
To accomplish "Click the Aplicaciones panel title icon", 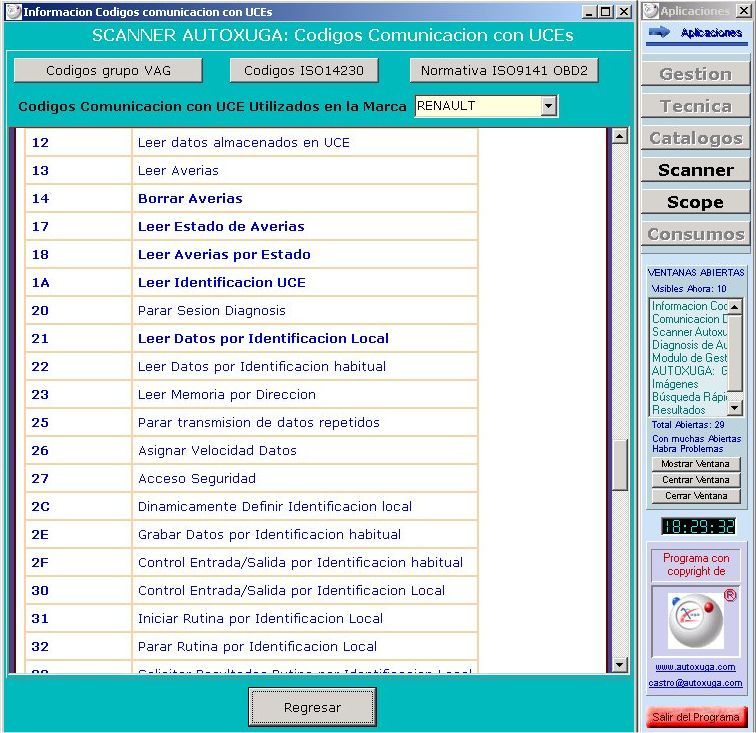I will coord(651,11).
